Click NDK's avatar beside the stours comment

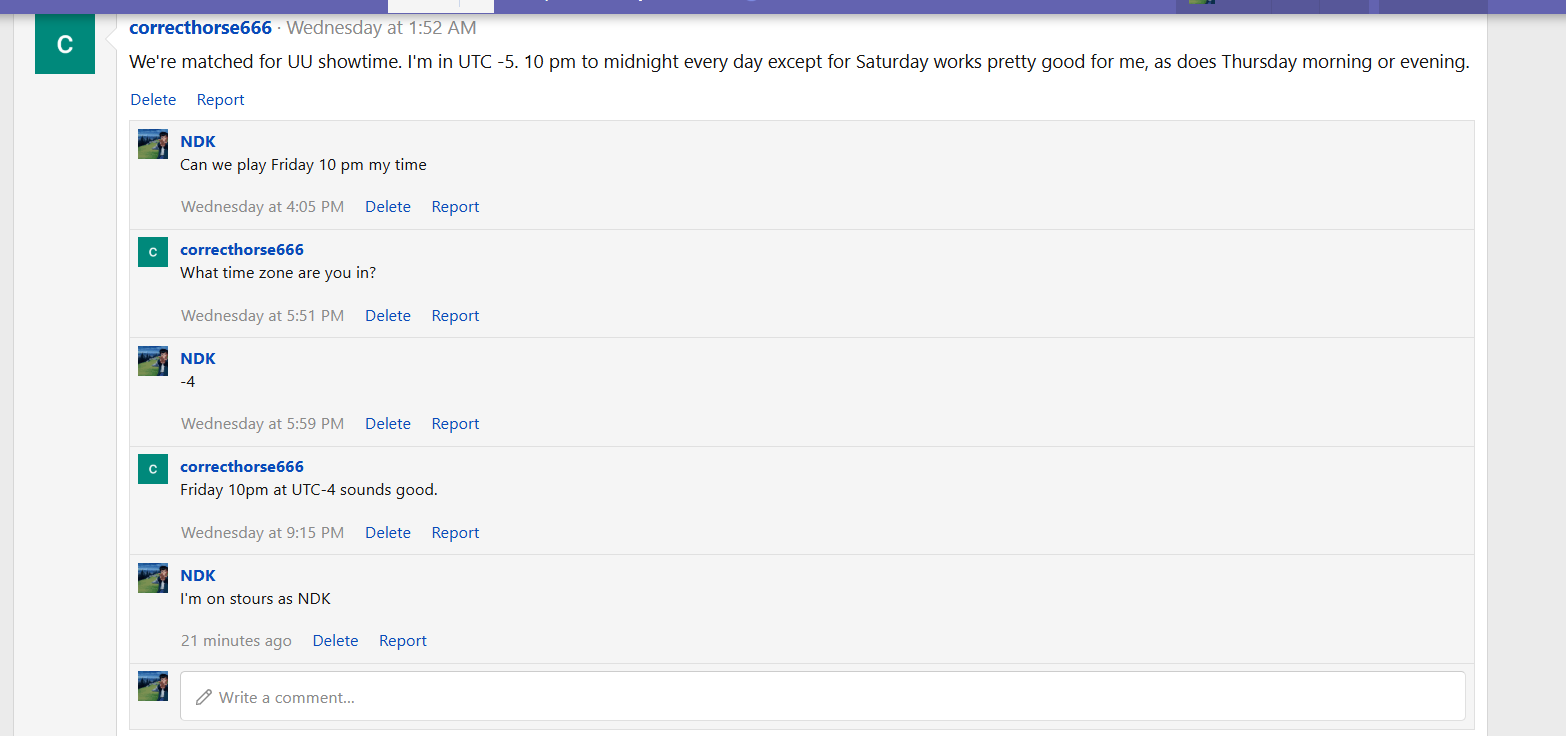[x=153, y=578]
